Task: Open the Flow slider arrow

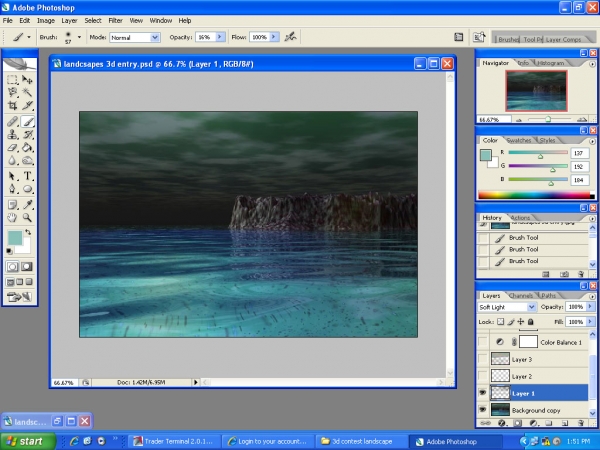Action: [274, 37]
